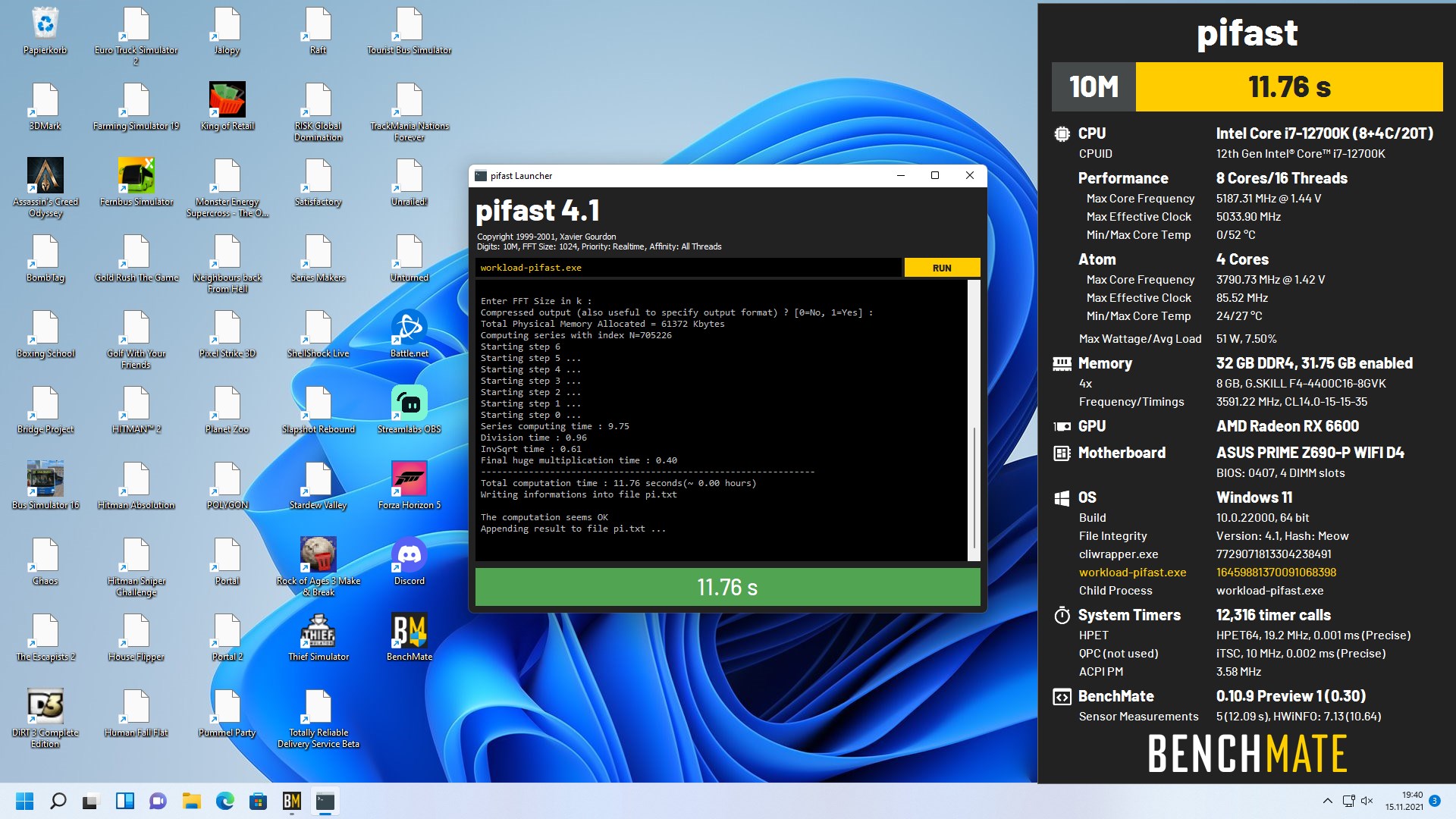Screen dimensions: 1456x819
Task: Open the 3DMark desktop shortcut
Action: tap(45, 107)
